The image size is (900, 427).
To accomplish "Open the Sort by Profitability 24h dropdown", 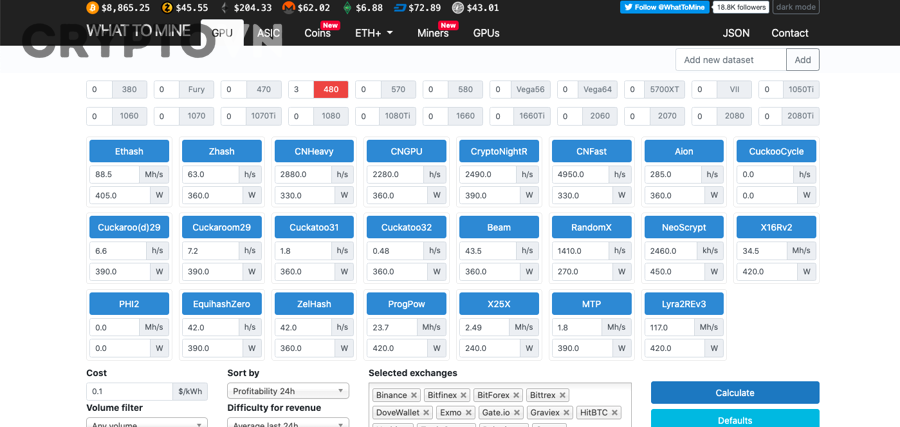I will coord(288,391).
